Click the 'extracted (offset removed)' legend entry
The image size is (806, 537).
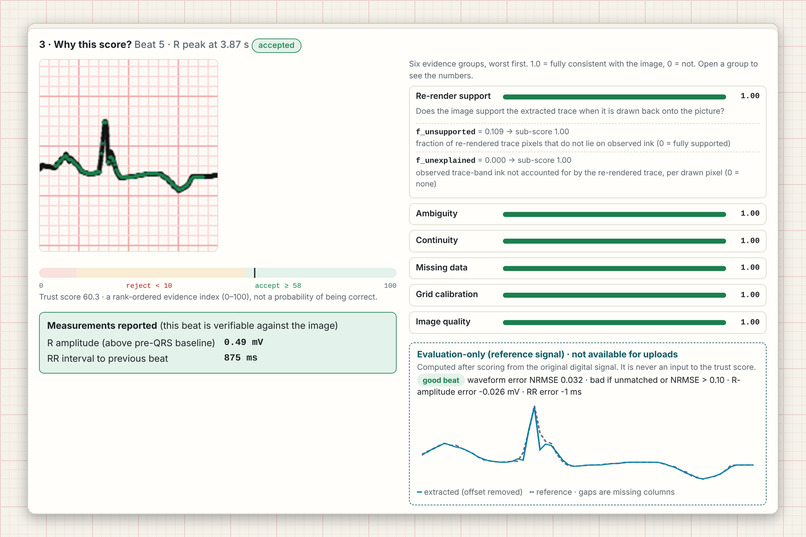point(469,492)
